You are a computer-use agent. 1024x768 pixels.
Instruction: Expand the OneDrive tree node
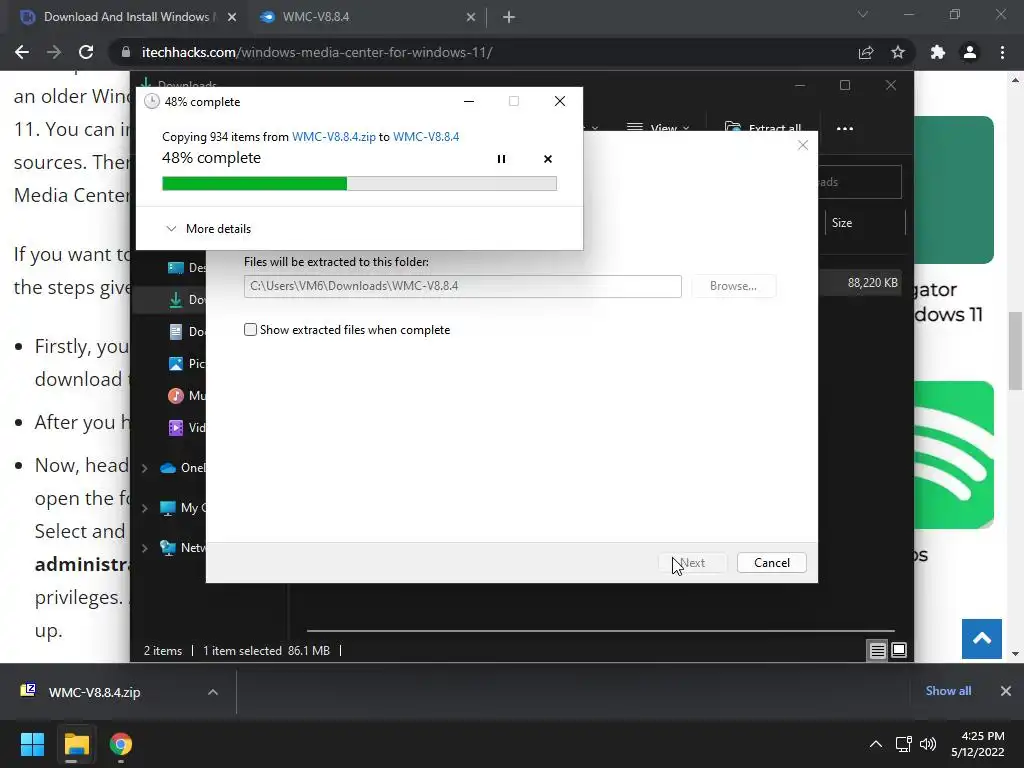(145, 468)
